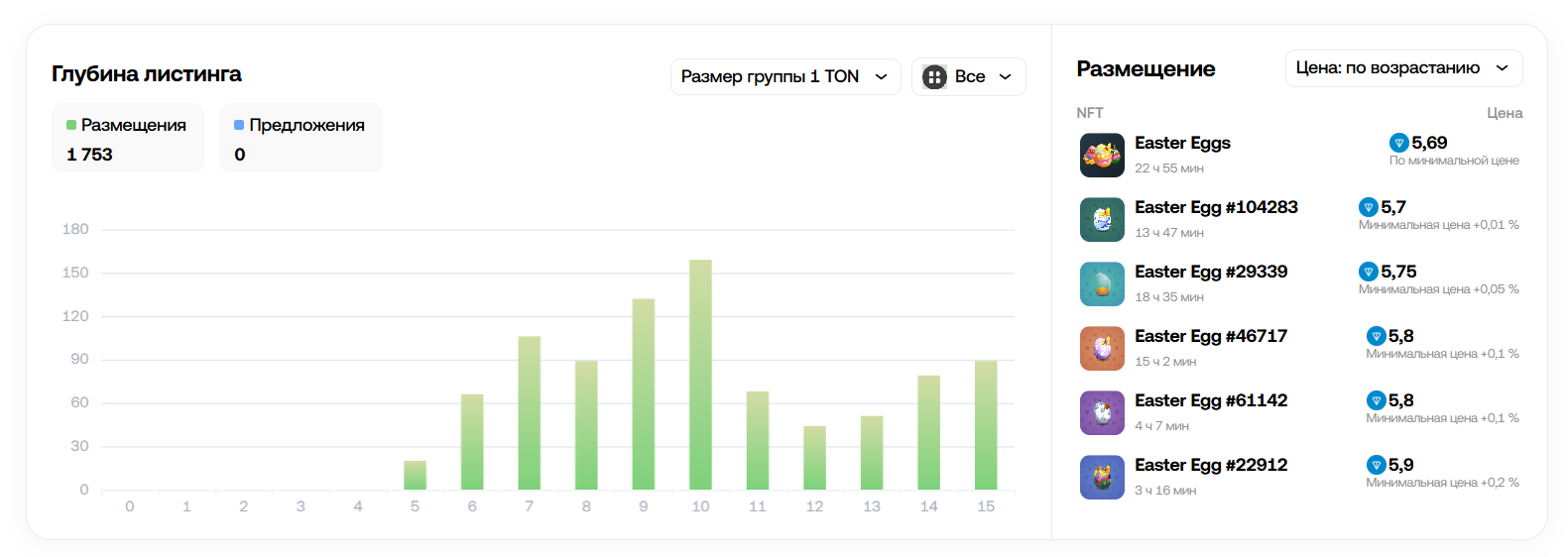1568x557 pixels.
Task: Click TON coin icon beside 5,69 price
Action: 1399,143
